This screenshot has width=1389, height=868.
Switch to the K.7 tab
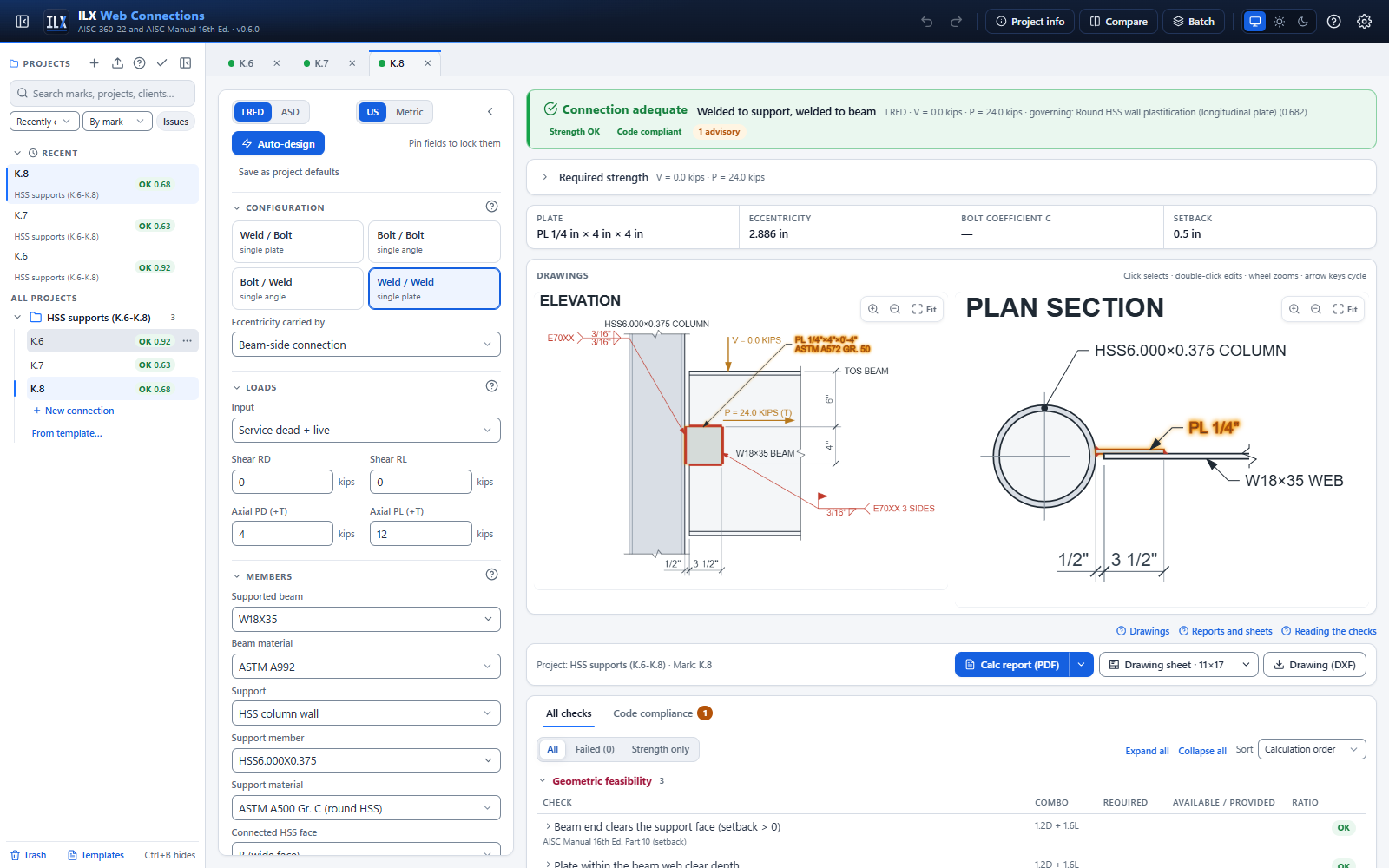coord(321,63)
